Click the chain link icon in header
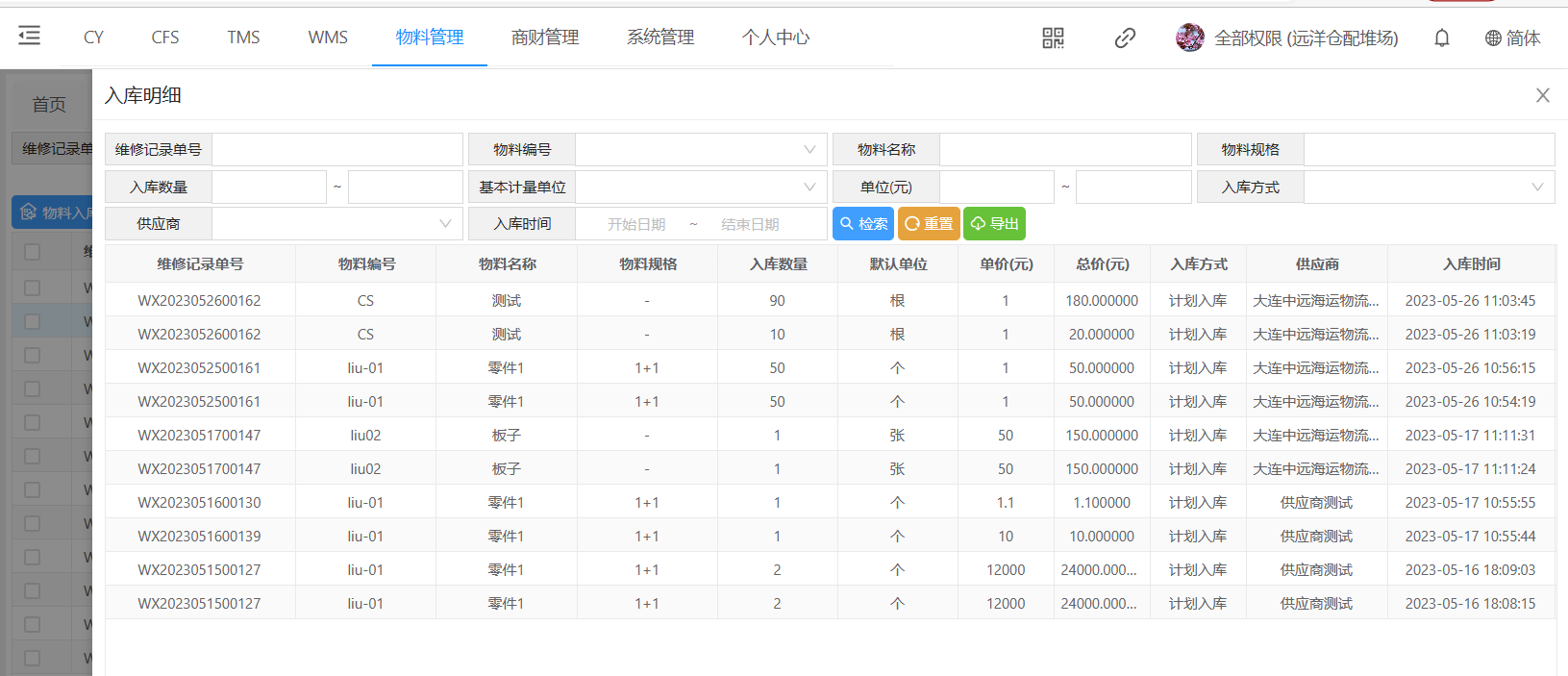 (x=1125, y=38)
